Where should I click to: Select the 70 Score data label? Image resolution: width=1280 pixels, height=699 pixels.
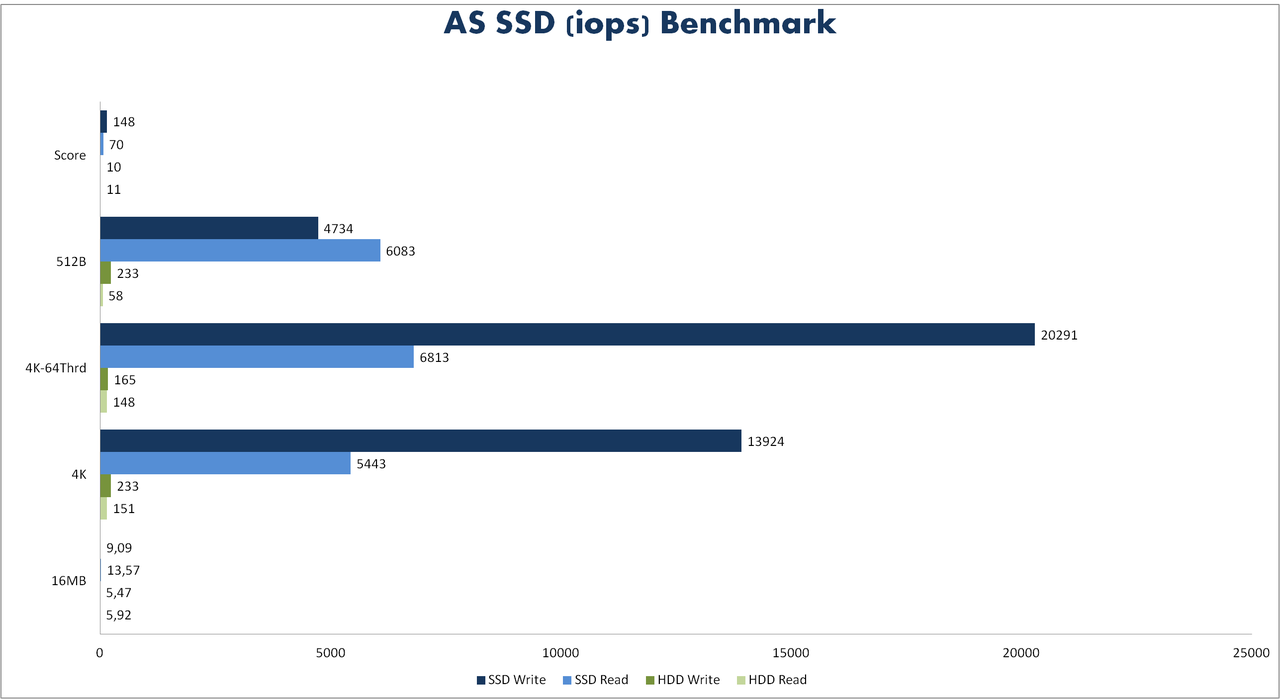pos(116,145)
